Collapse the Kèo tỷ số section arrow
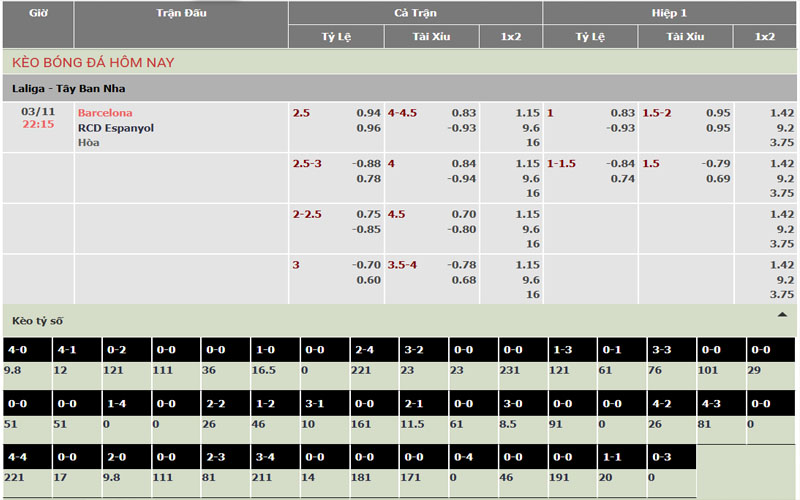The height and width of the screenshot is (500, 800). tap(781, 315)
